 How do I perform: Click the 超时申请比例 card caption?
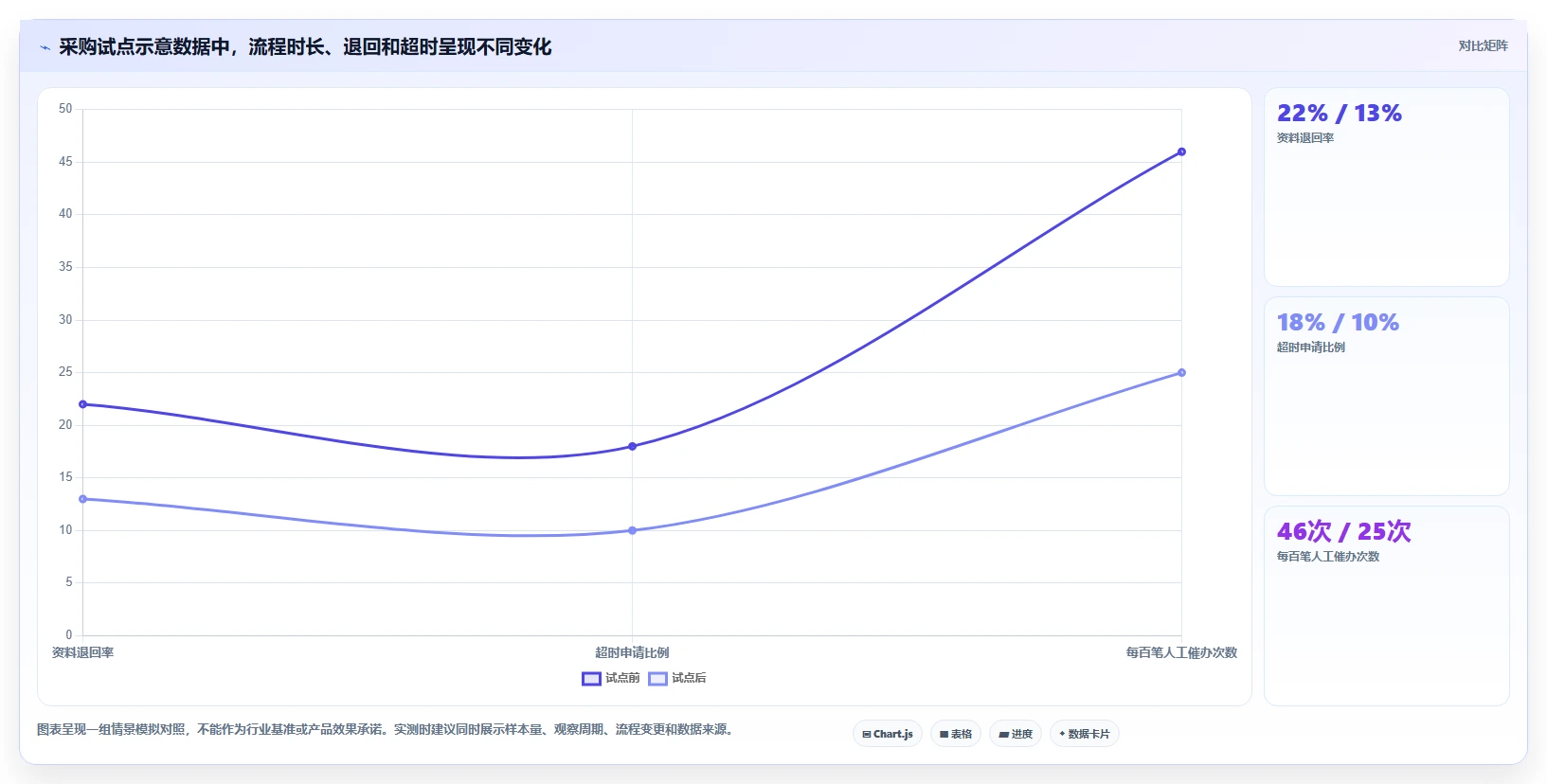tap(1310, 347)
